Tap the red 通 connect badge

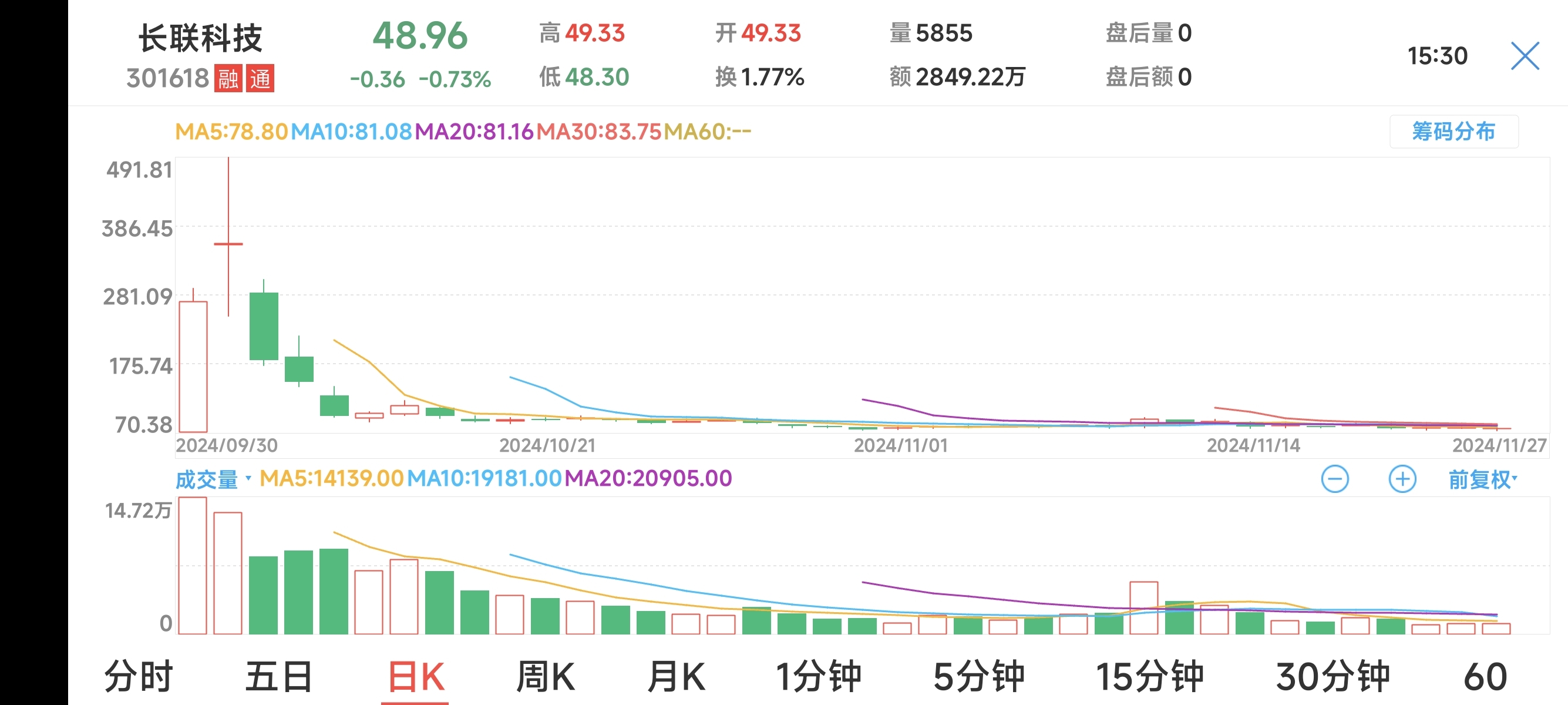click(260, 79)
